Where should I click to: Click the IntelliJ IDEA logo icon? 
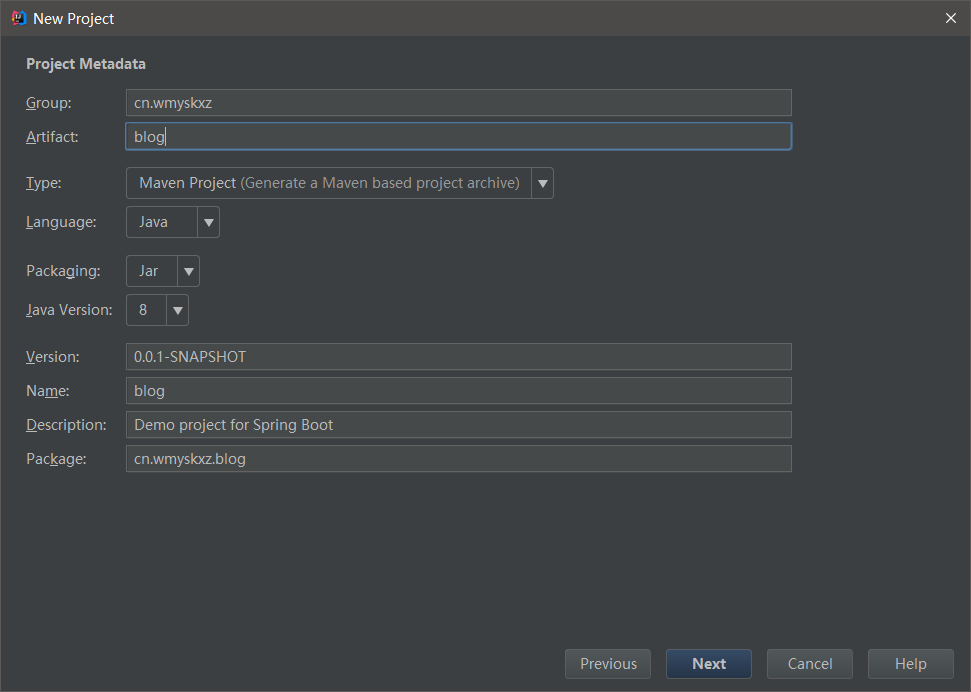[18, 18]
